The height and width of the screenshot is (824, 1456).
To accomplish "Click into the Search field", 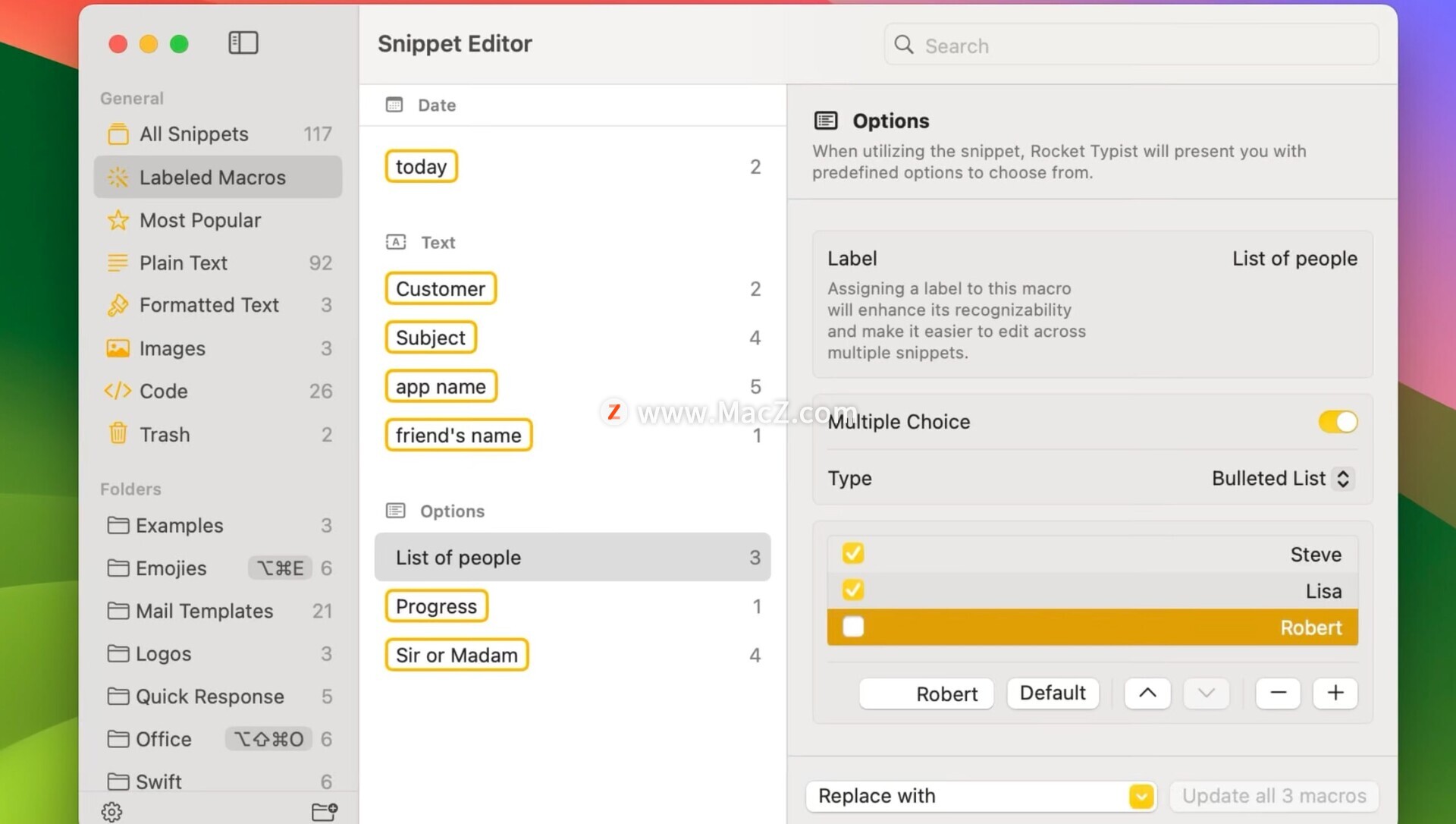I will 1131,45.
